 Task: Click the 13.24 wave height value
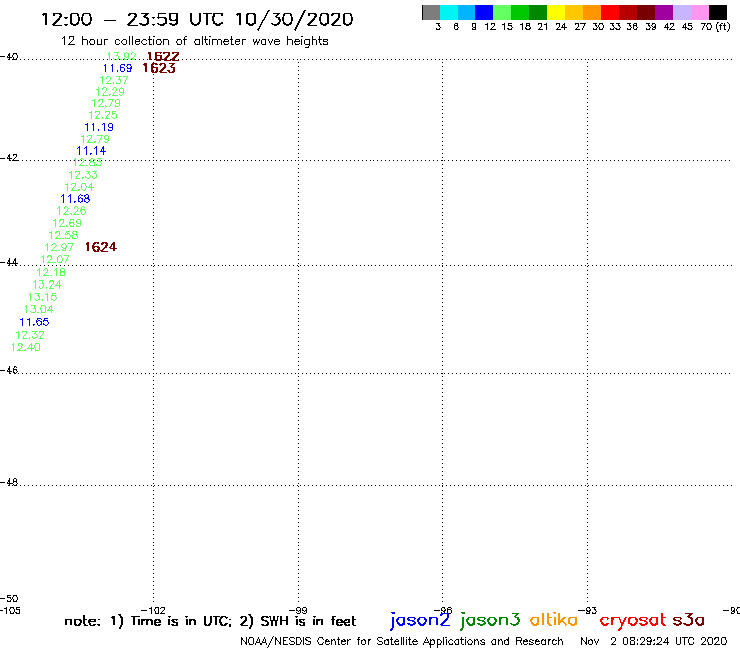(x=47, y=285)
